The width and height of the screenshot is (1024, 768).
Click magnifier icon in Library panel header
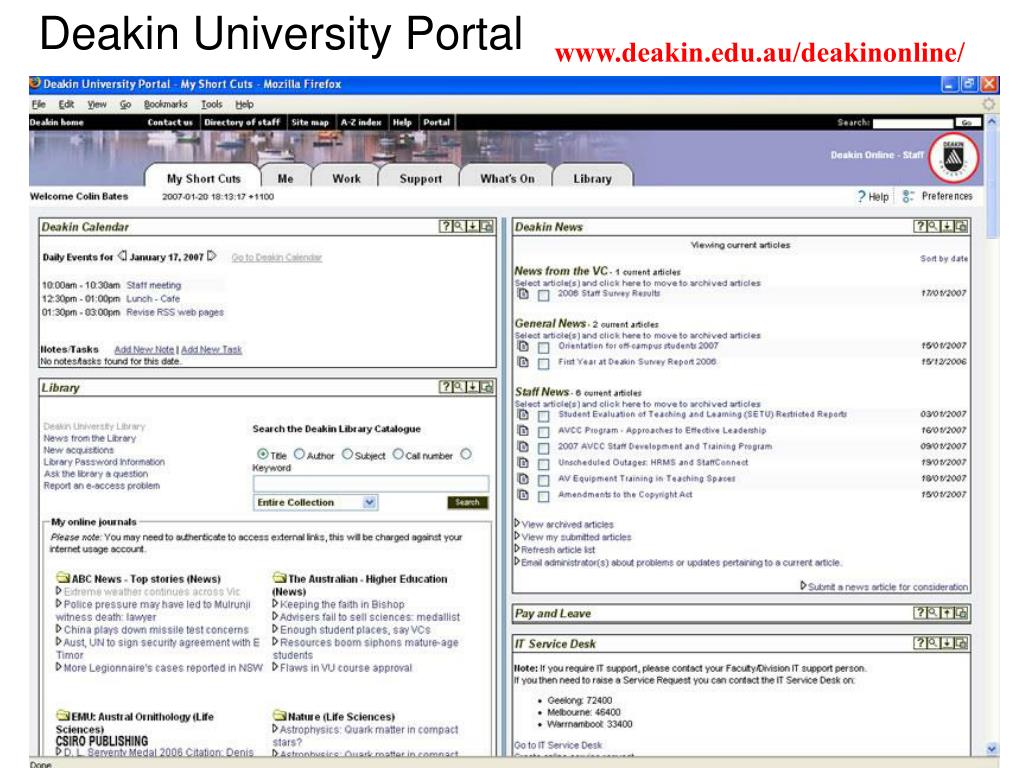459,387
